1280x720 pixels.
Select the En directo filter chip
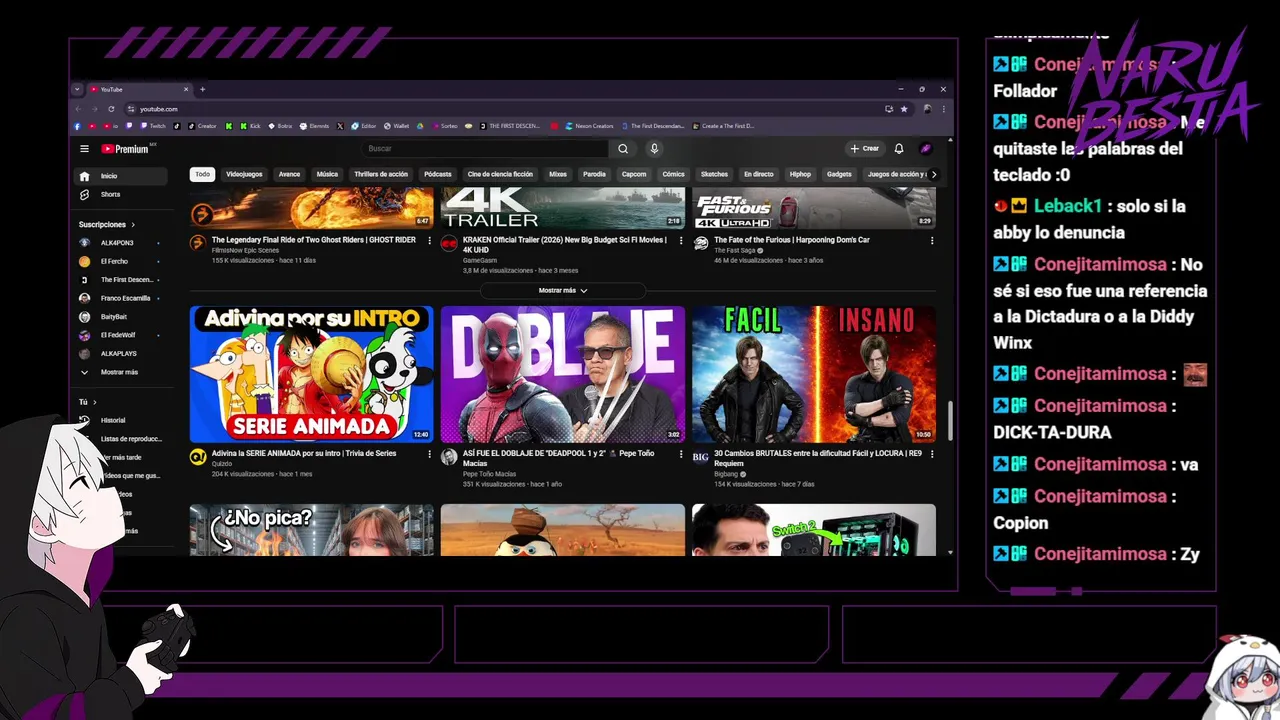pos(759,174)
